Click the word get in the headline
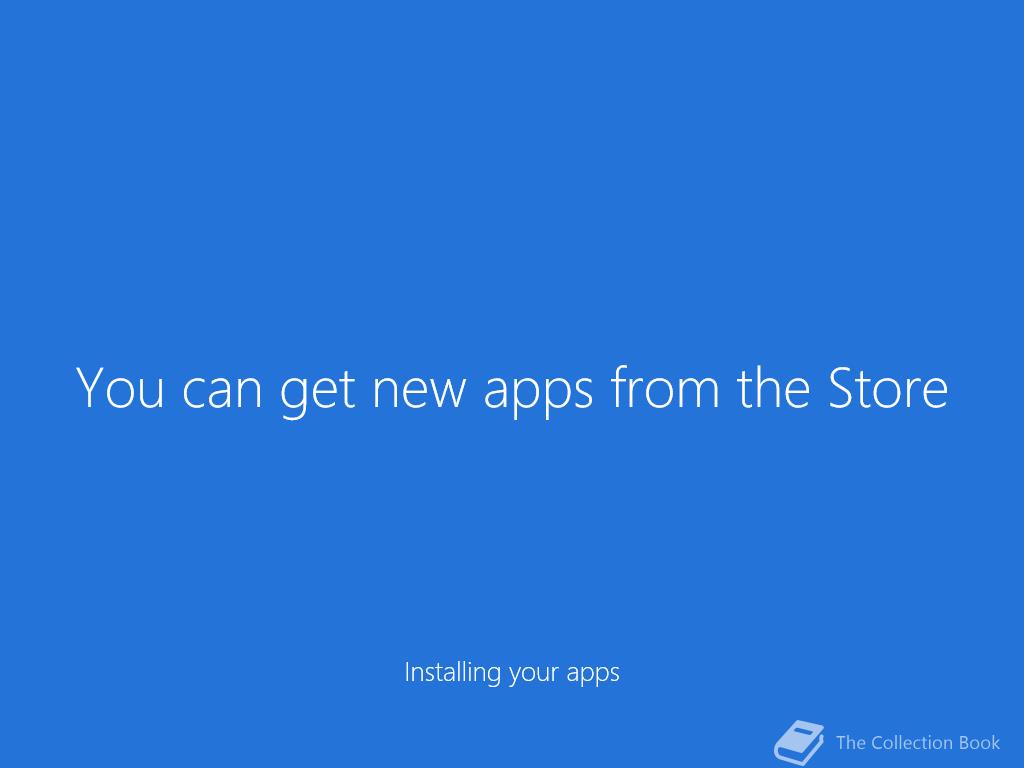Image resolution: width=1024 pixels, height=768 pixels. tap(317, 392)
